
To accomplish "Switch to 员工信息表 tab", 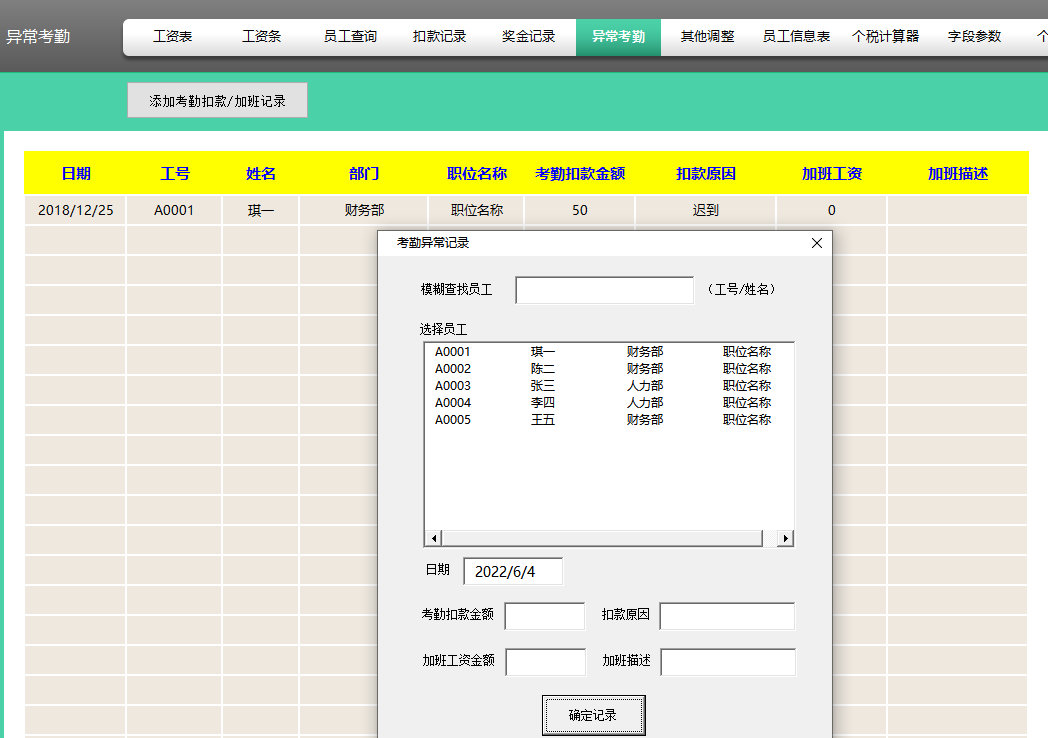I will [x=795, y=36].
